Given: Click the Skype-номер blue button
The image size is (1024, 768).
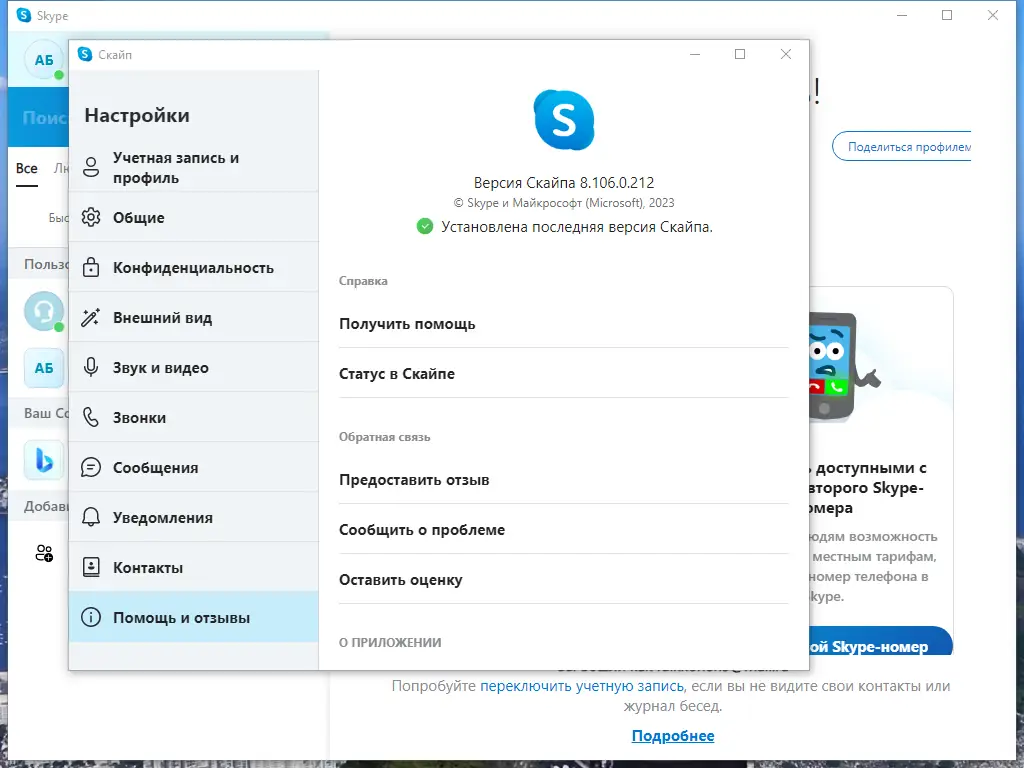Looking at the screenshot, I should 881,641.
